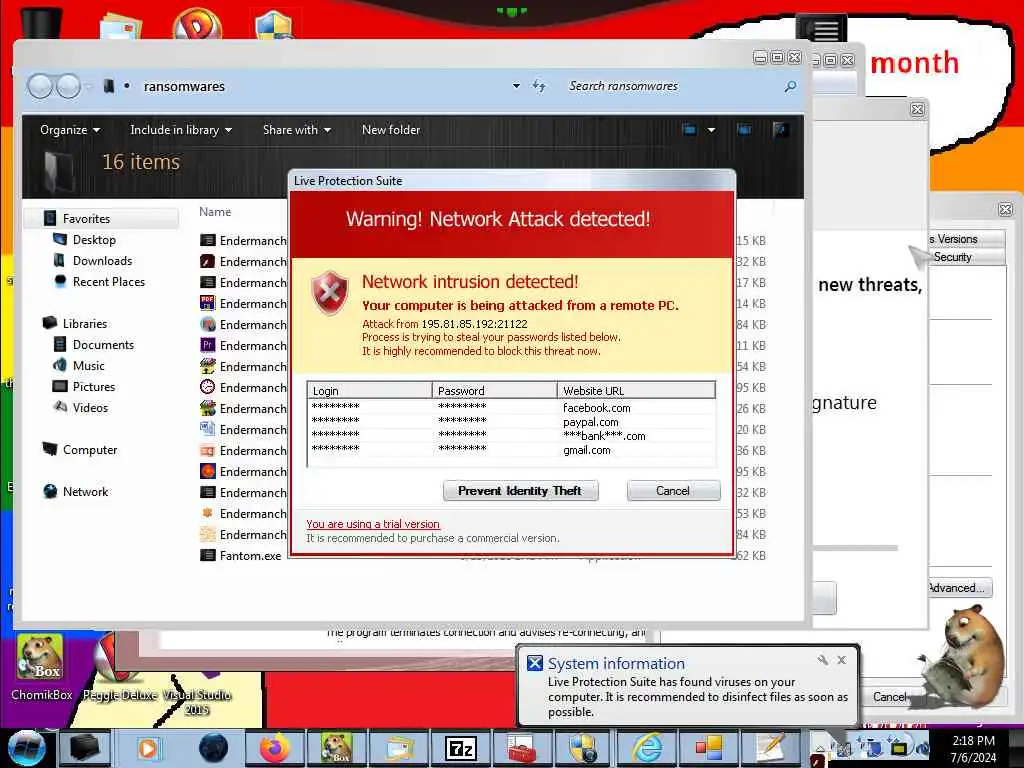The width and height of the screenshot is (1024, 768).
Task: Open the mail envelope icon on the taskbar
Action: [x=400, y=748]
